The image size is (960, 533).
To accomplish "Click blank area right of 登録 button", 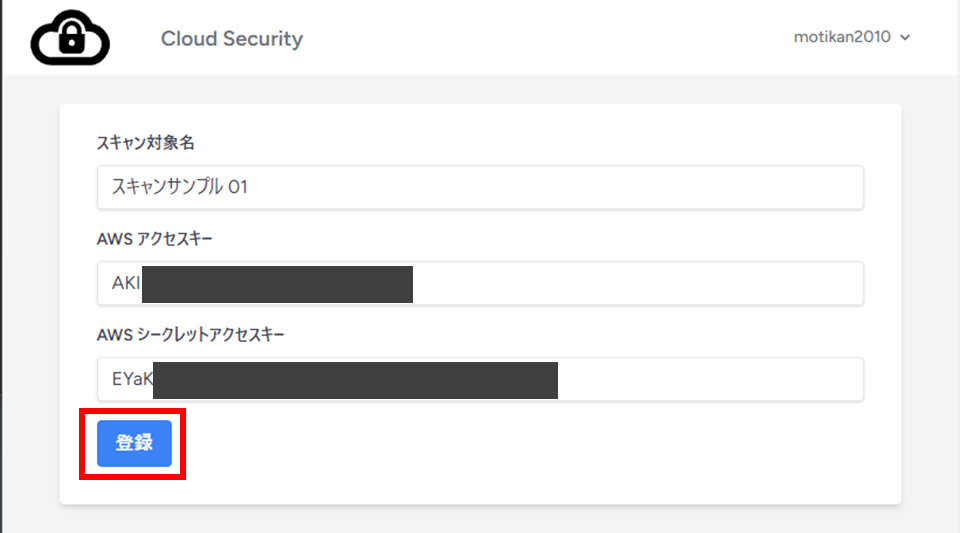I will click(500, 444).
